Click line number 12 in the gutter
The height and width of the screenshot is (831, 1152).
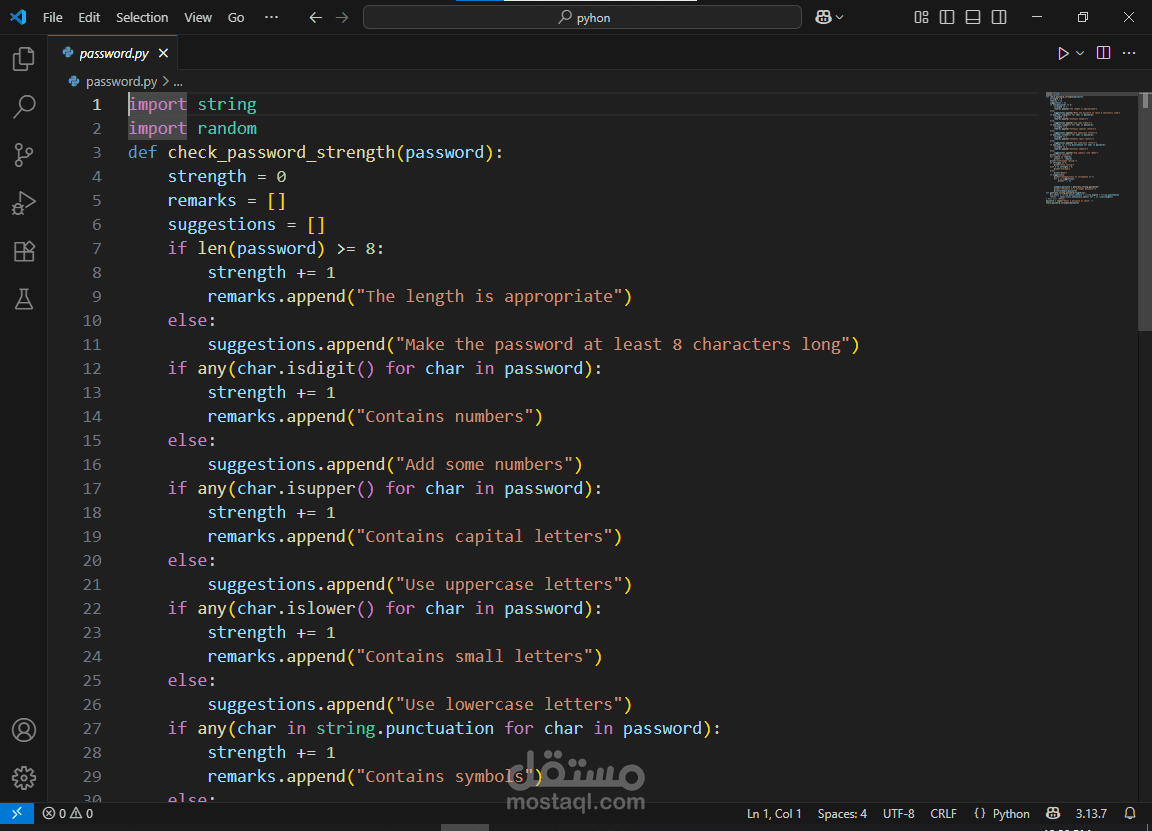92,368
